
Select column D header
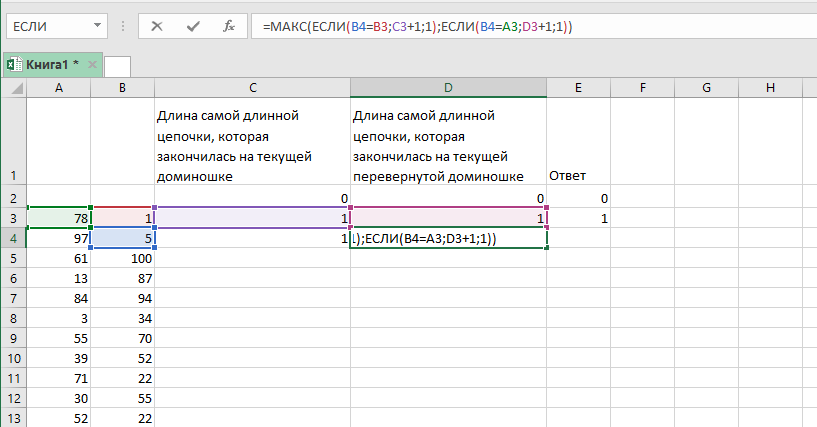click(448, 88)
